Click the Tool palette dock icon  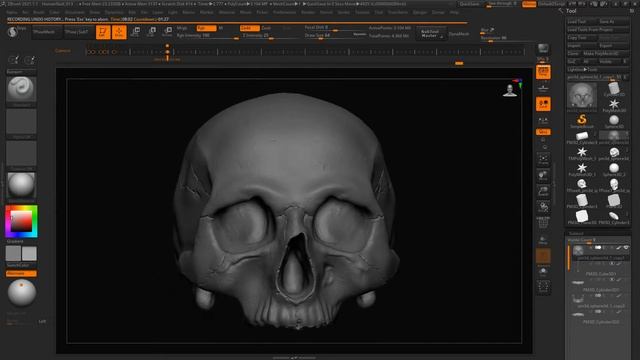[632, 11]
